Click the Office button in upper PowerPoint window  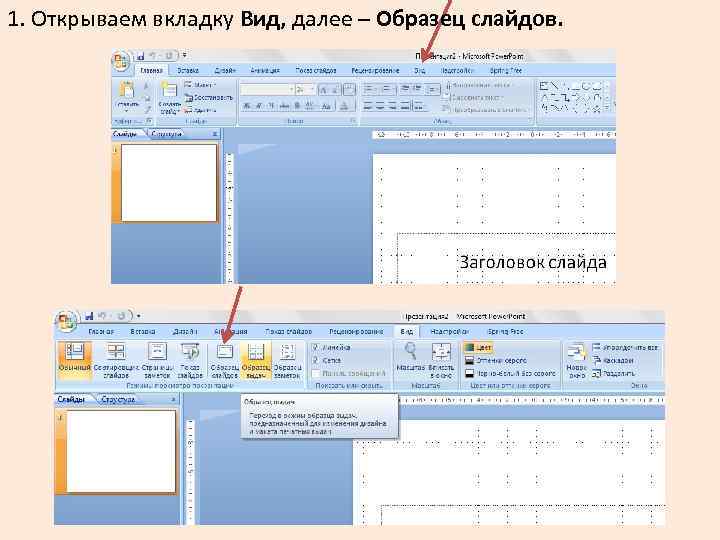point(121,61)
